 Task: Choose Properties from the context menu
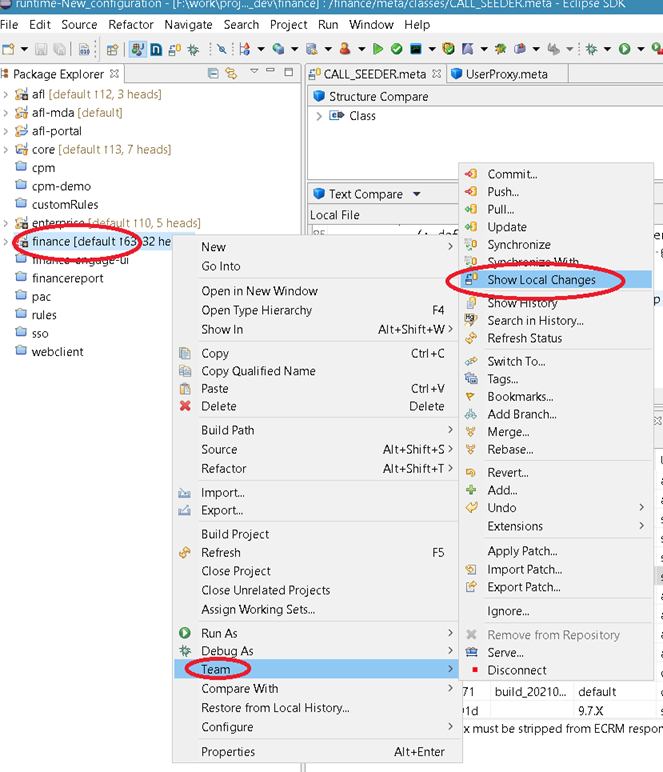tap(228, 751)
